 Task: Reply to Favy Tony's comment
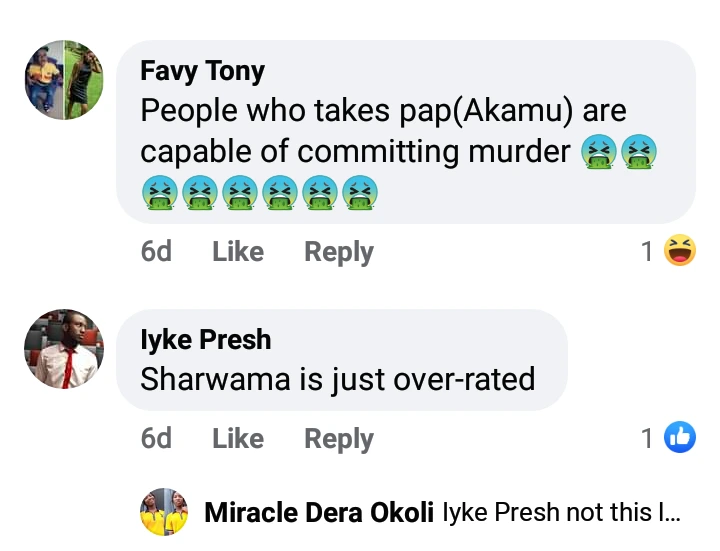click(x=338, y=252)
